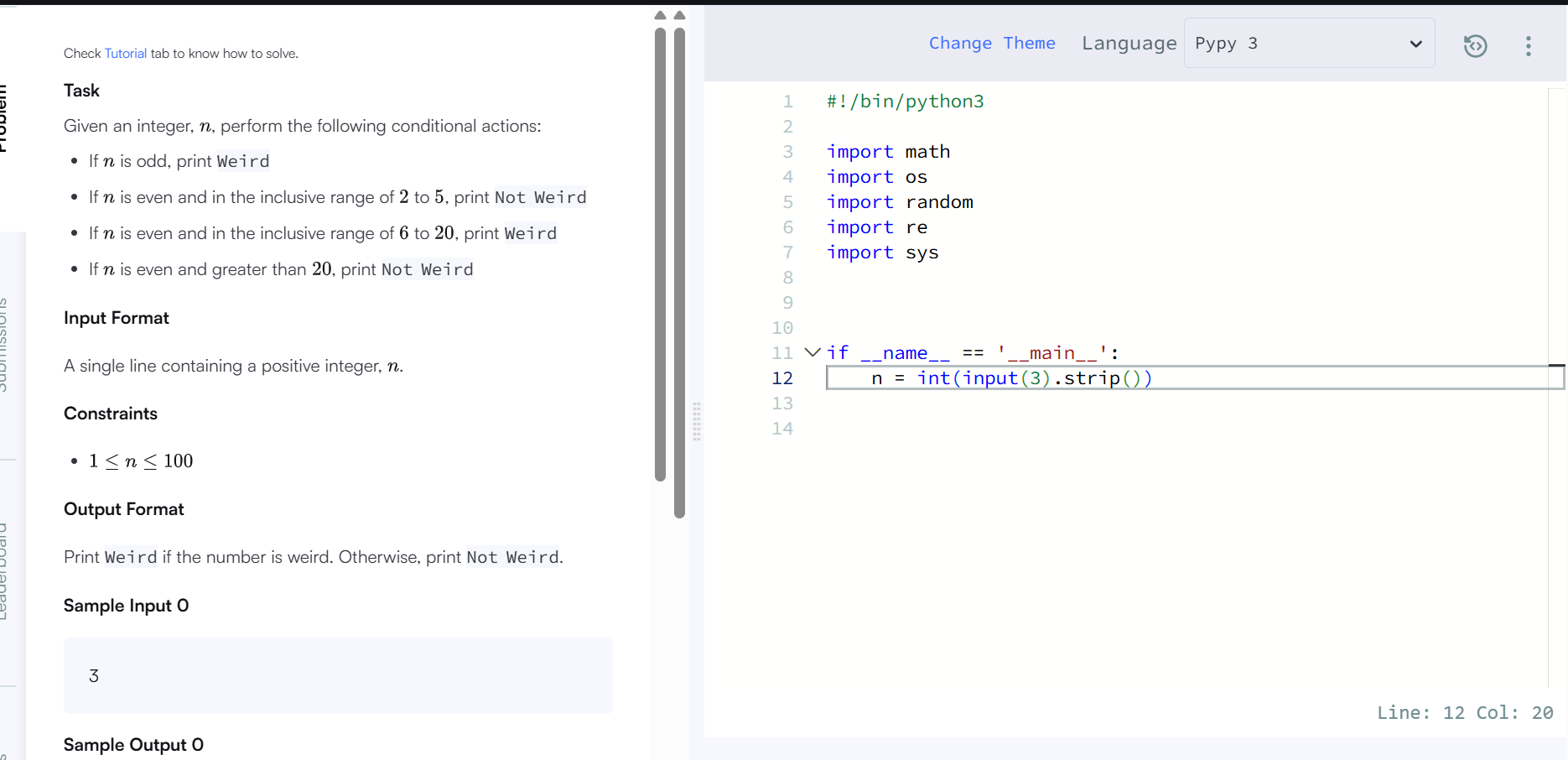
Task: Click the 'Task' heading
Action: 81,91
